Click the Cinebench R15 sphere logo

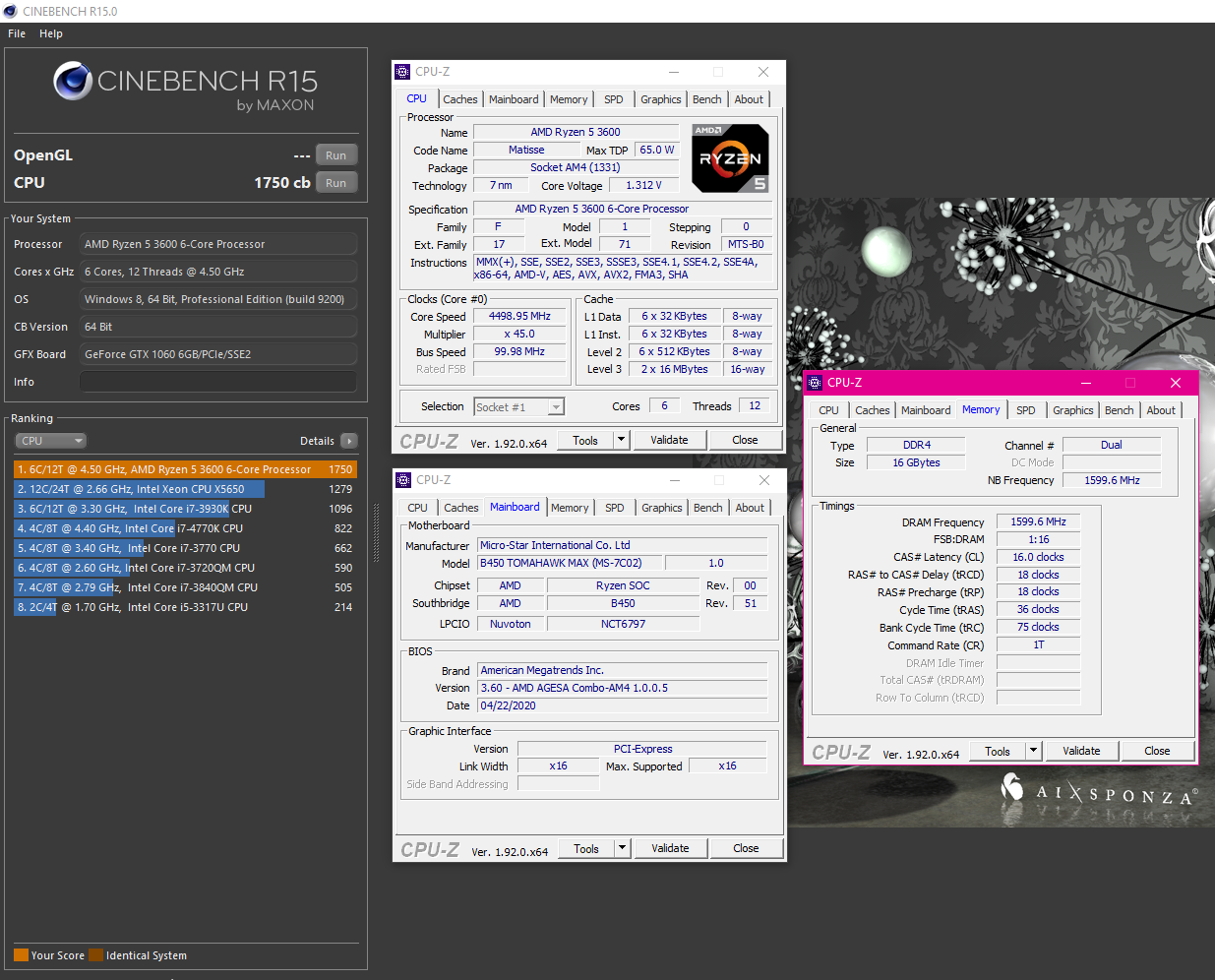click(x=73, y=82)
